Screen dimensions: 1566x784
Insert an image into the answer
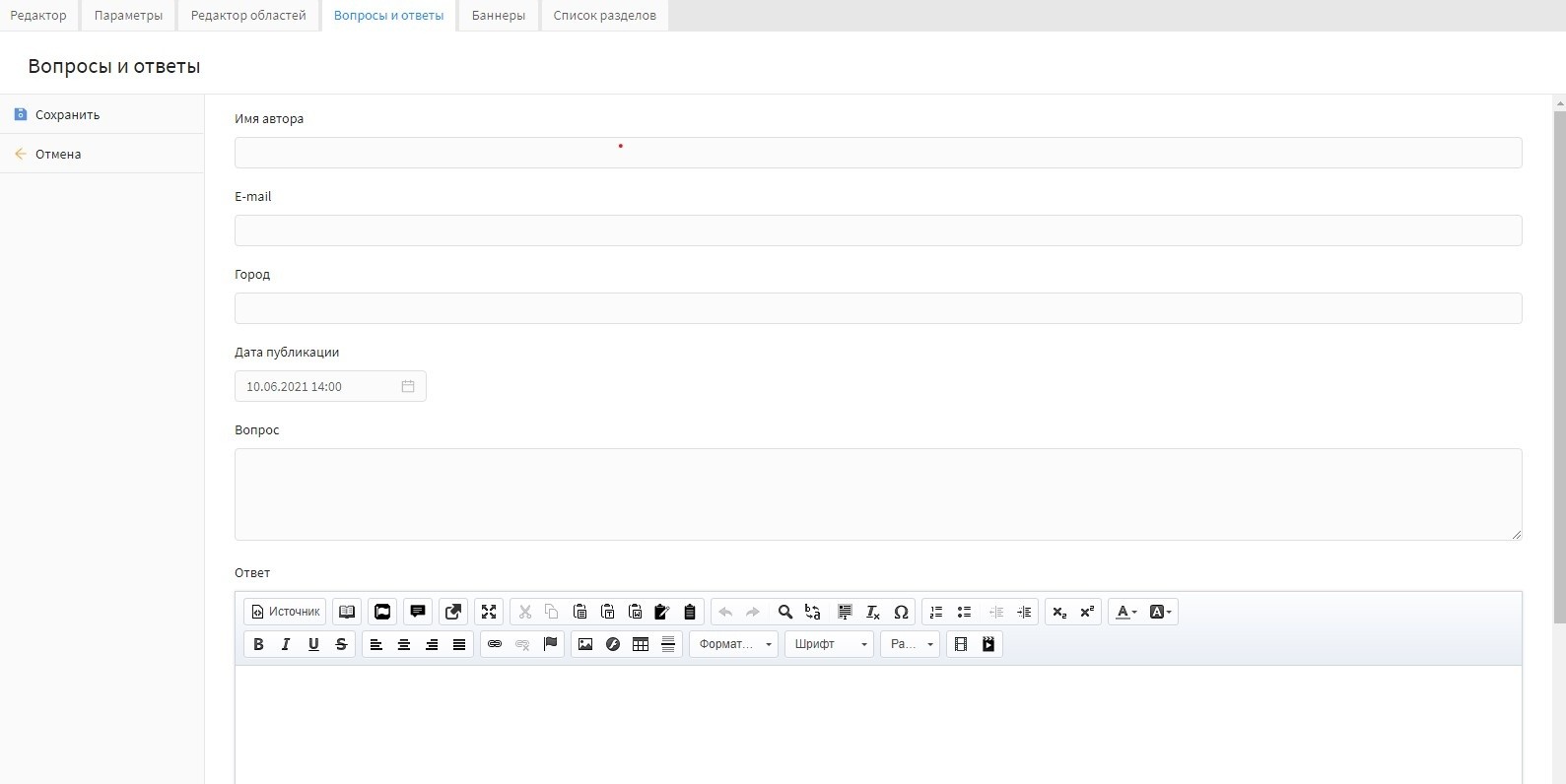(x=585, y=644)
